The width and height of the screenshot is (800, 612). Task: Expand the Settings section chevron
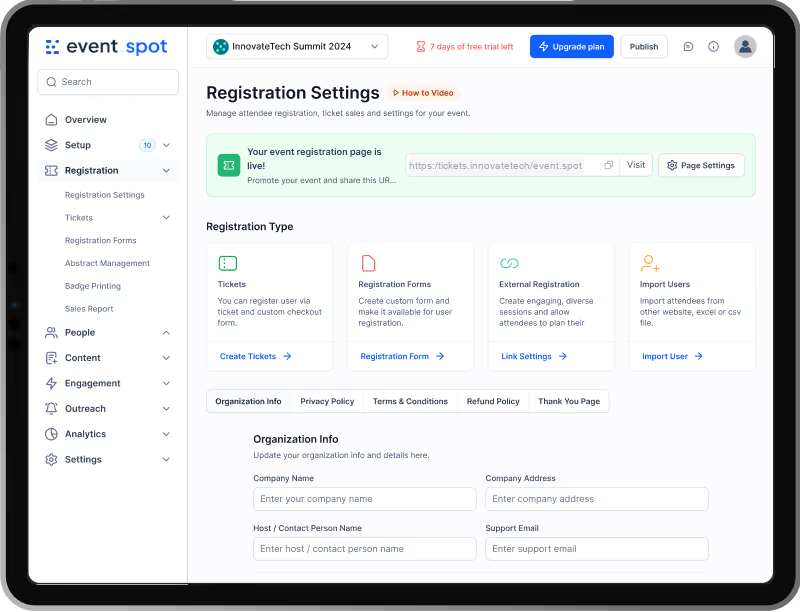[166, 460]
